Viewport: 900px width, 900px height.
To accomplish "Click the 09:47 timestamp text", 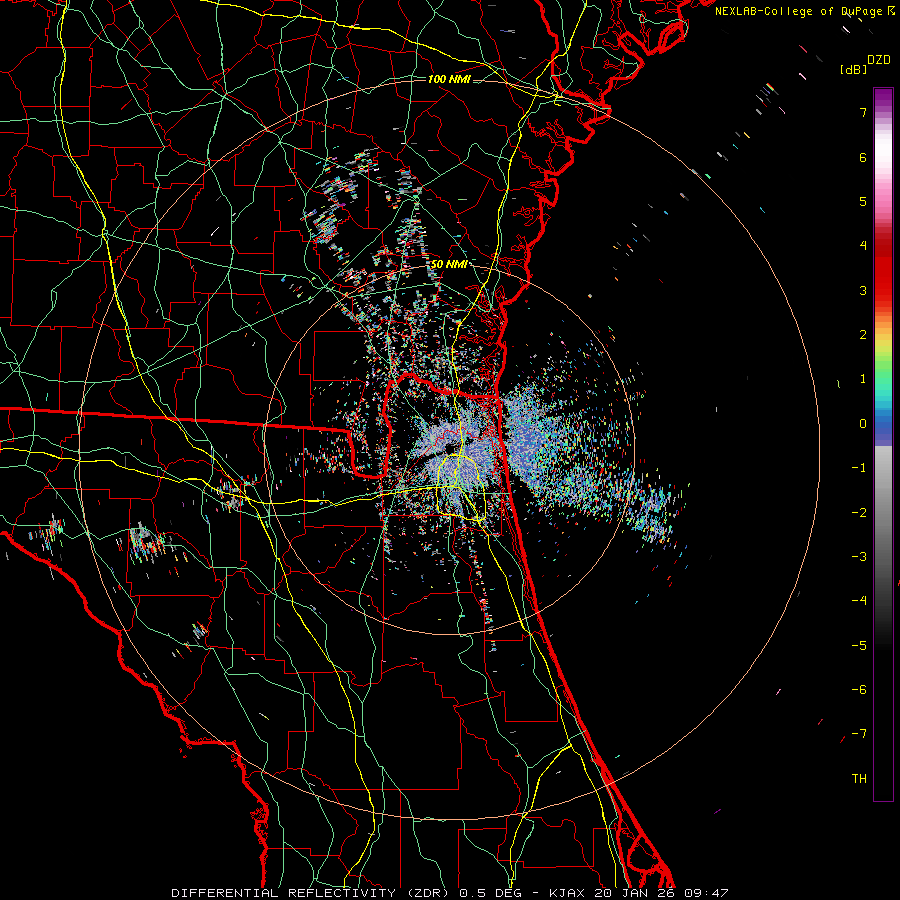I will tap(705, 893).
